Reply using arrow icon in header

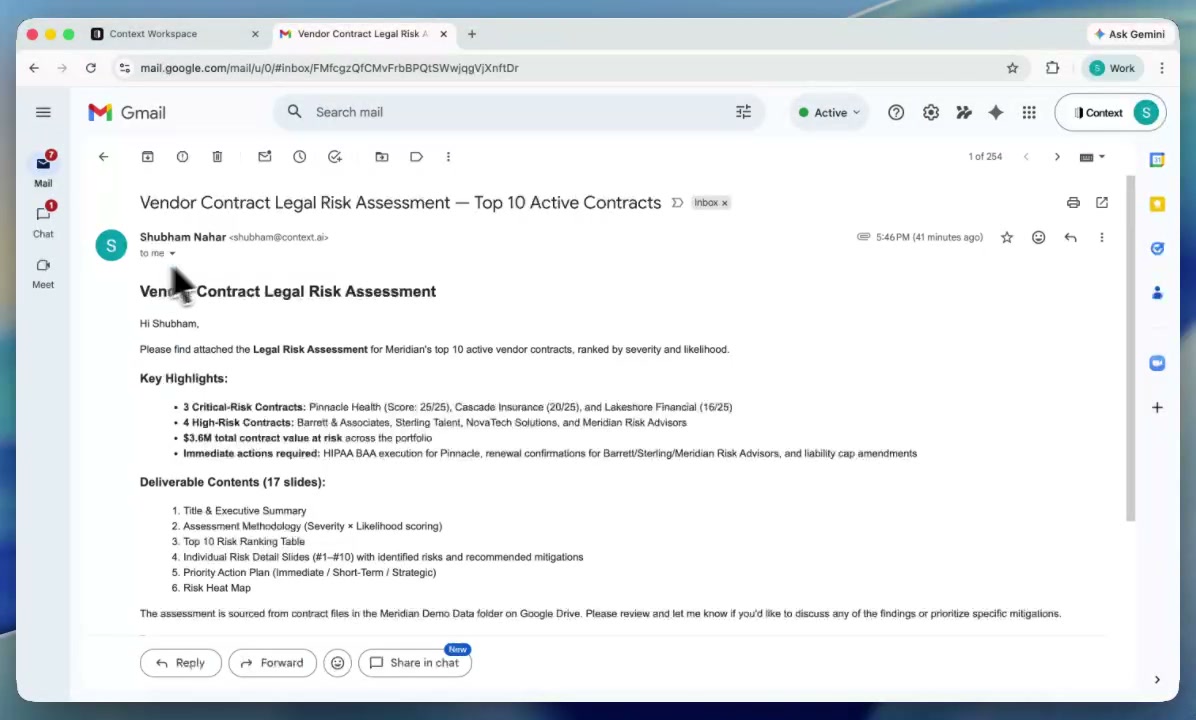(x=1071, y=238)
